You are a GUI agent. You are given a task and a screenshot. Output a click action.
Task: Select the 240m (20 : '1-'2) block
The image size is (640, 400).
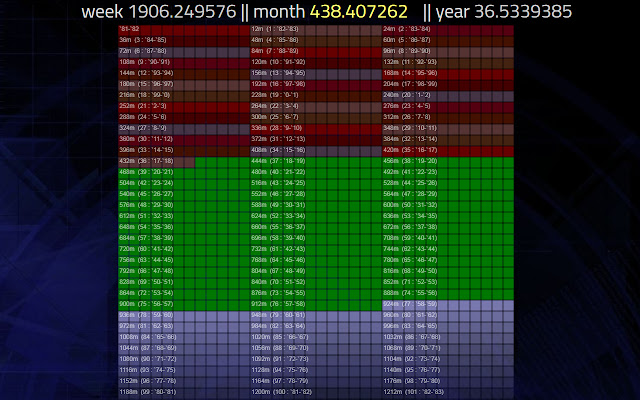tap(448, 97)
